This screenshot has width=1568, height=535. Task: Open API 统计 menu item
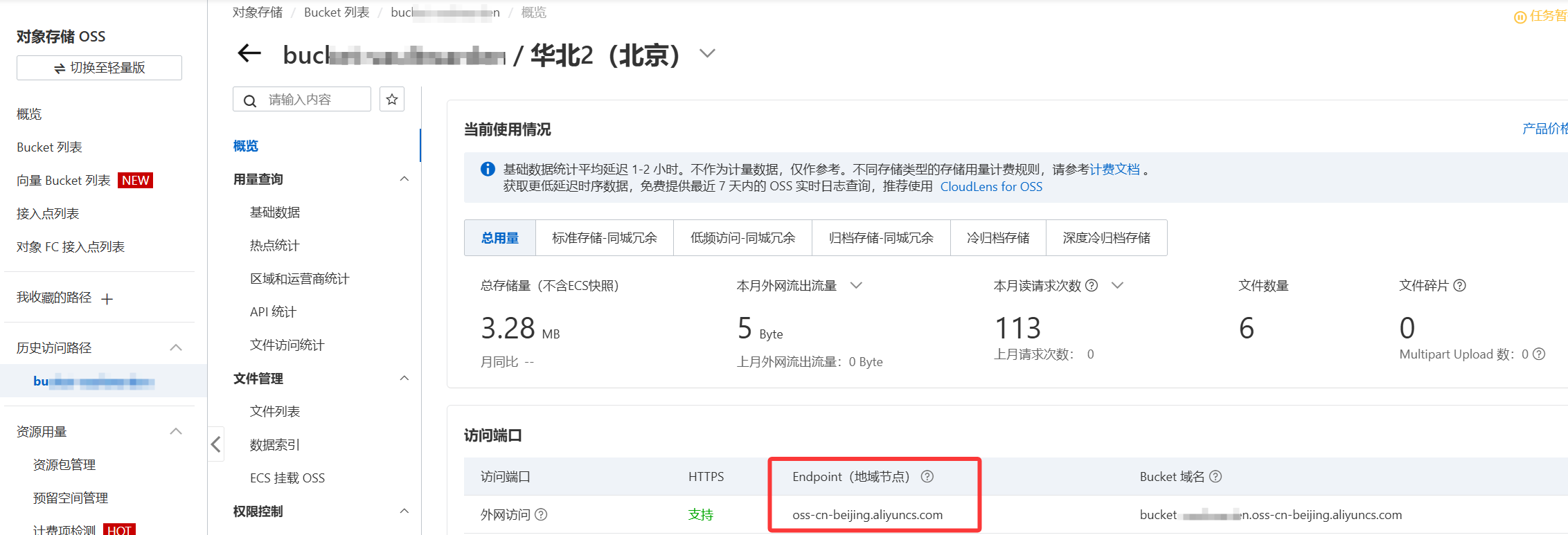(273, 312)
